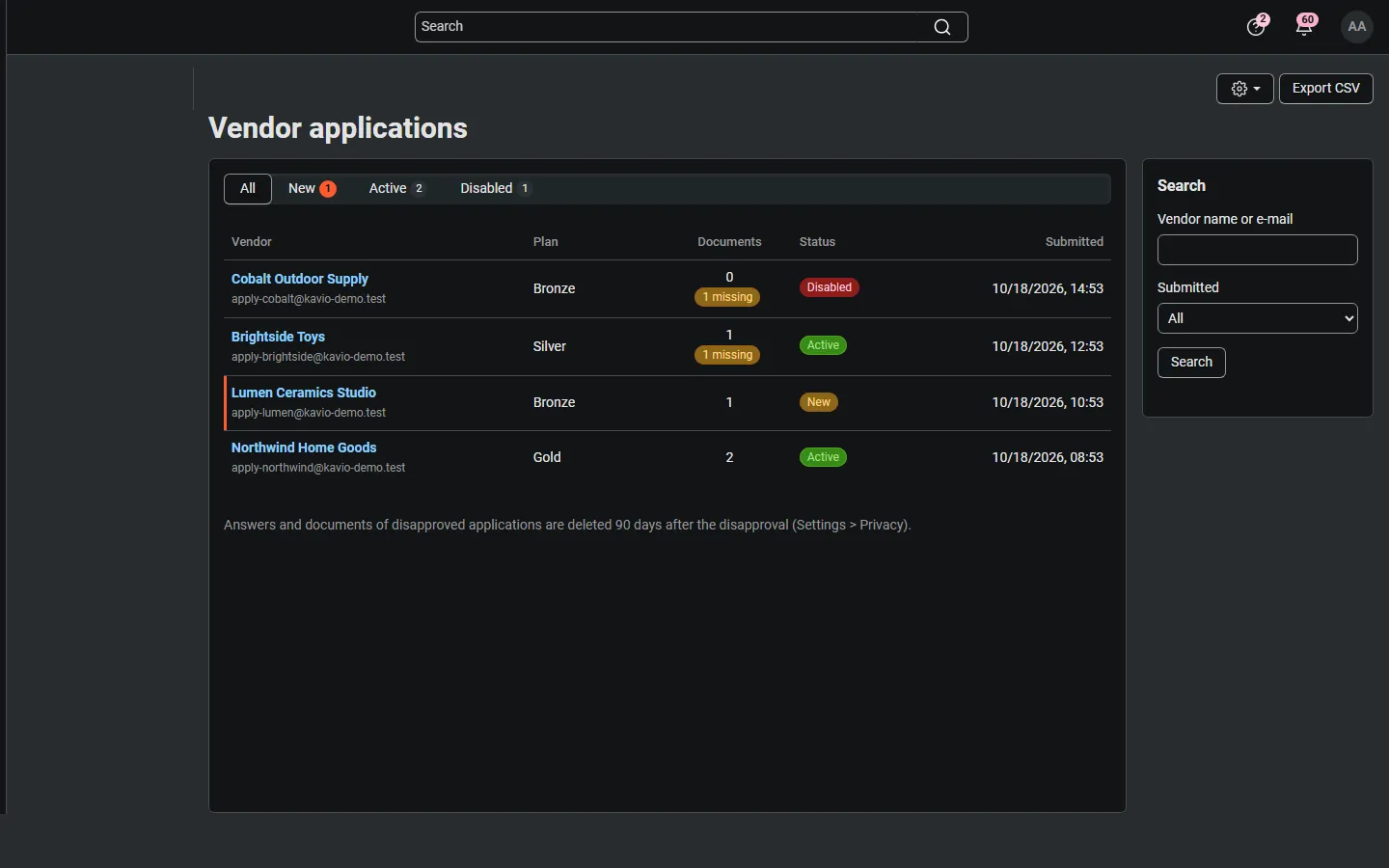Click the Documents column header

click(729, 242)
